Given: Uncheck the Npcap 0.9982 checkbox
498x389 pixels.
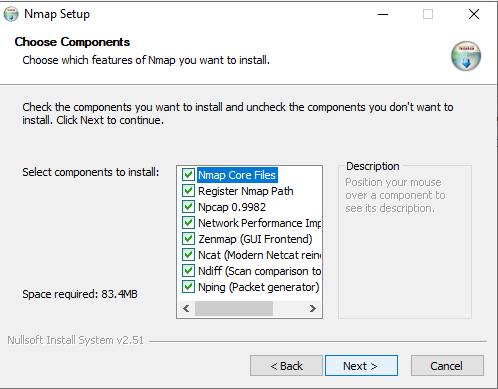Looking at the screenshot, I should [x=188, y=207].
